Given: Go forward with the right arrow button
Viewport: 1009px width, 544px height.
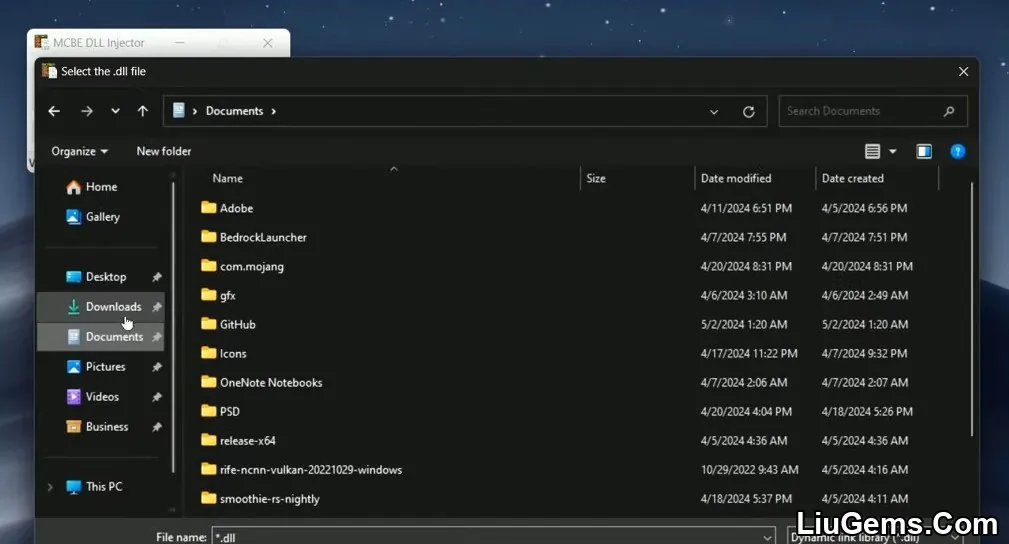Looking at the screenshot, I should pyautogui.click(x=87, y=111).
